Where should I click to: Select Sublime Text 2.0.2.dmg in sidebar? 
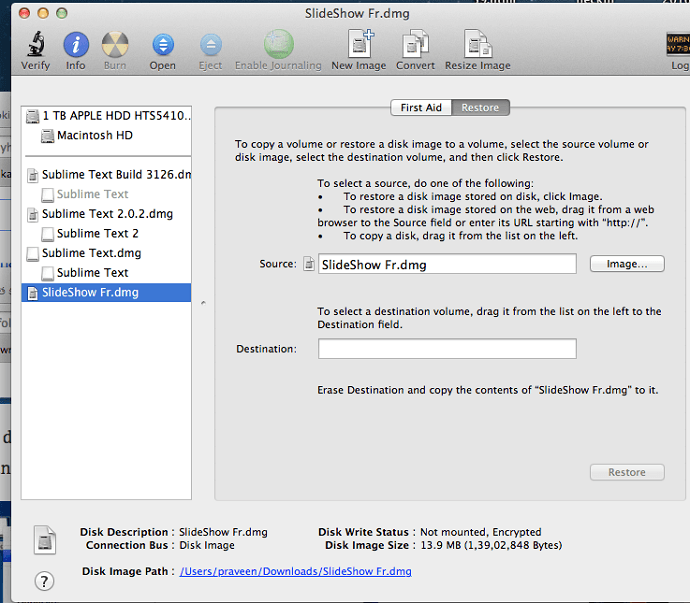pos(106,214)
